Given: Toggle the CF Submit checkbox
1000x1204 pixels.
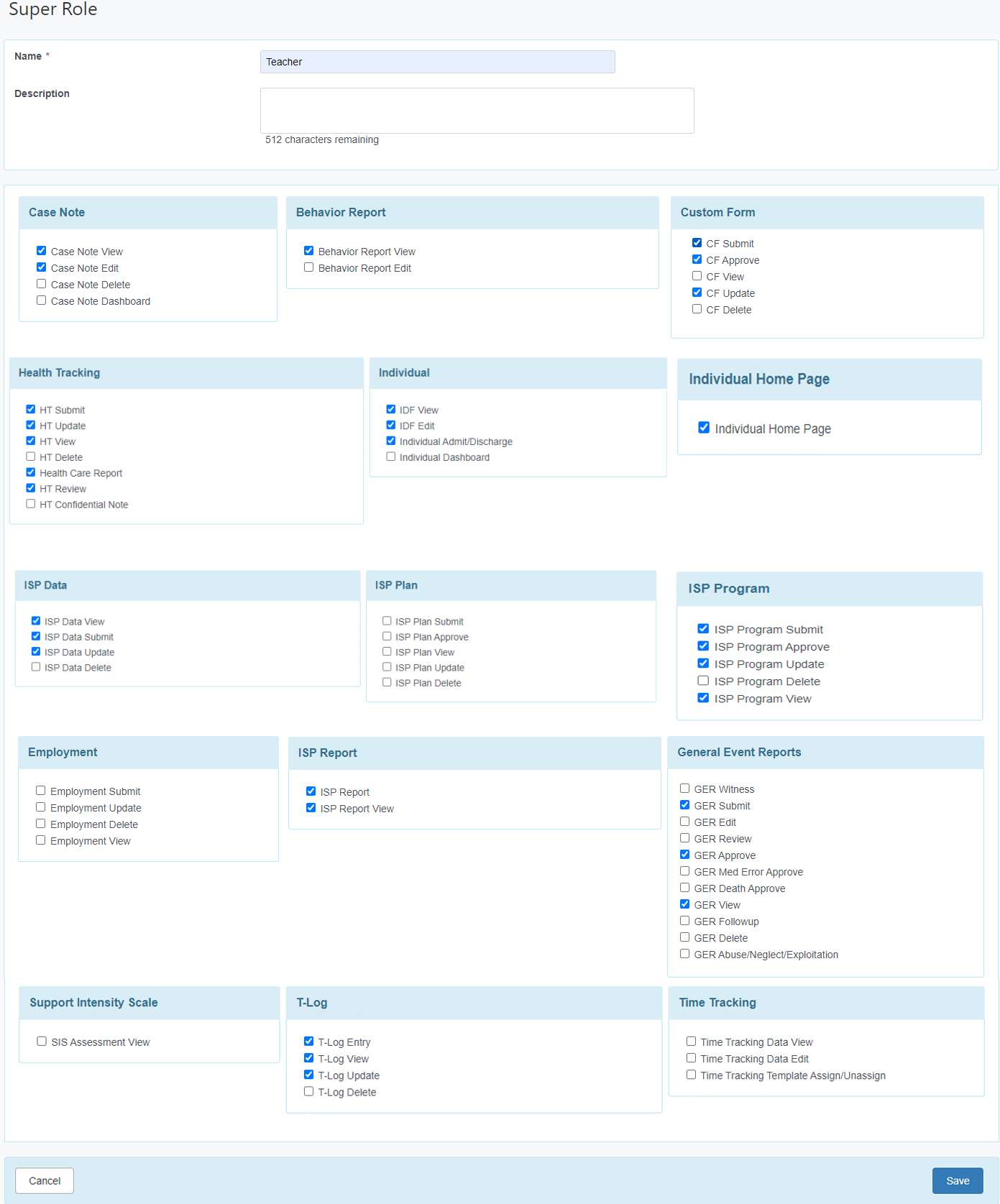Looking at the screenshot, I should point(697,243).
